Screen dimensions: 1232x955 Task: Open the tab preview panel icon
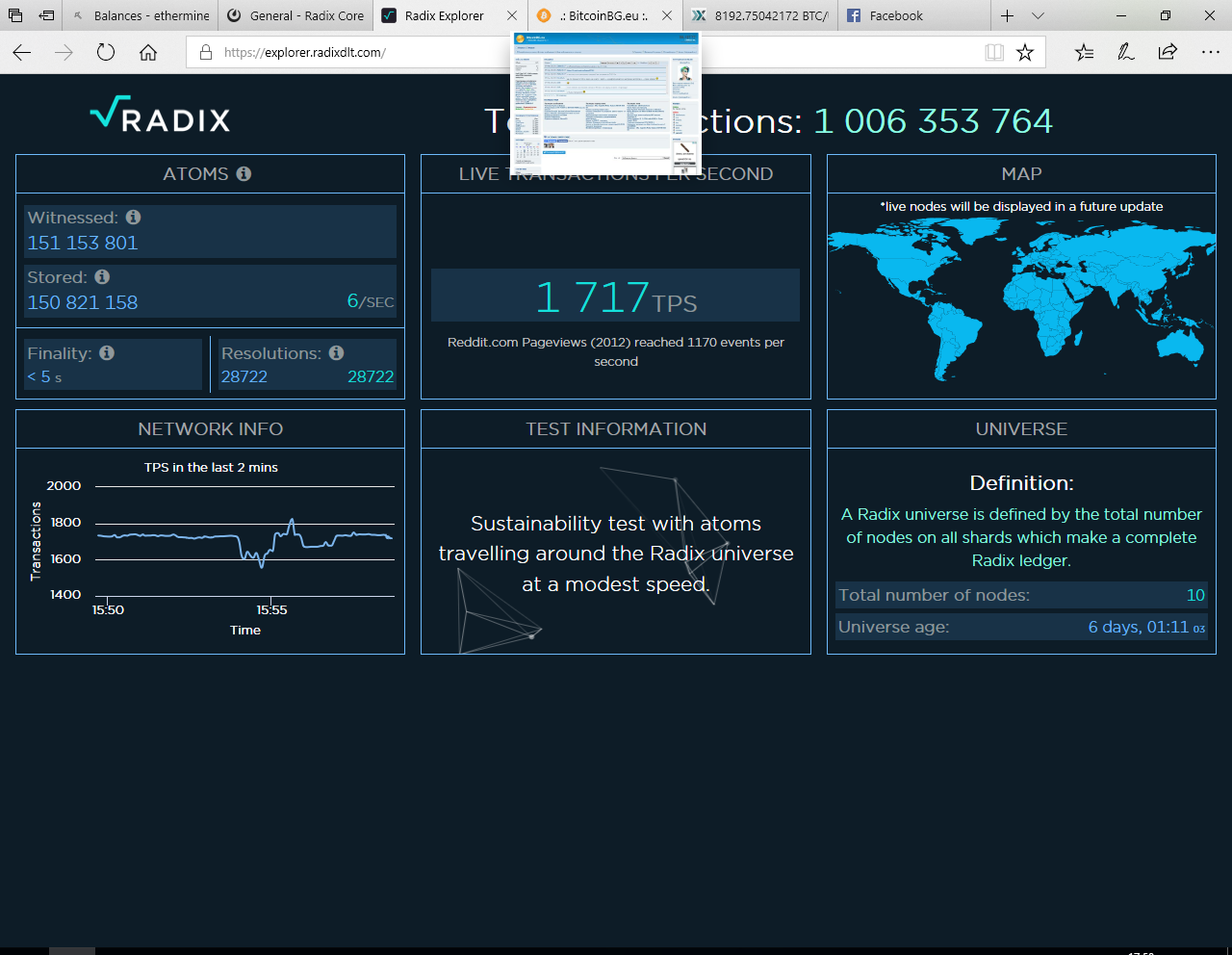(14, 15)
